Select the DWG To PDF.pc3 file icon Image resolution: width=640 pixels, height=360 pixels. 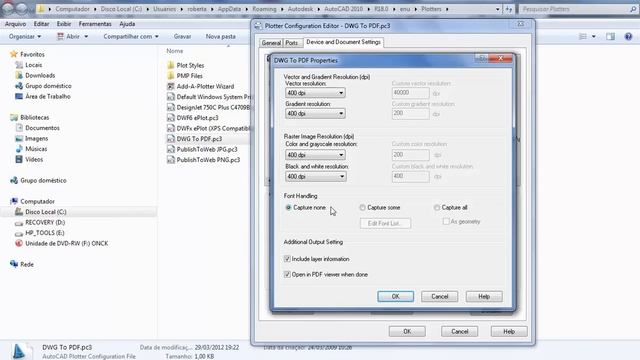pos(171,139)
